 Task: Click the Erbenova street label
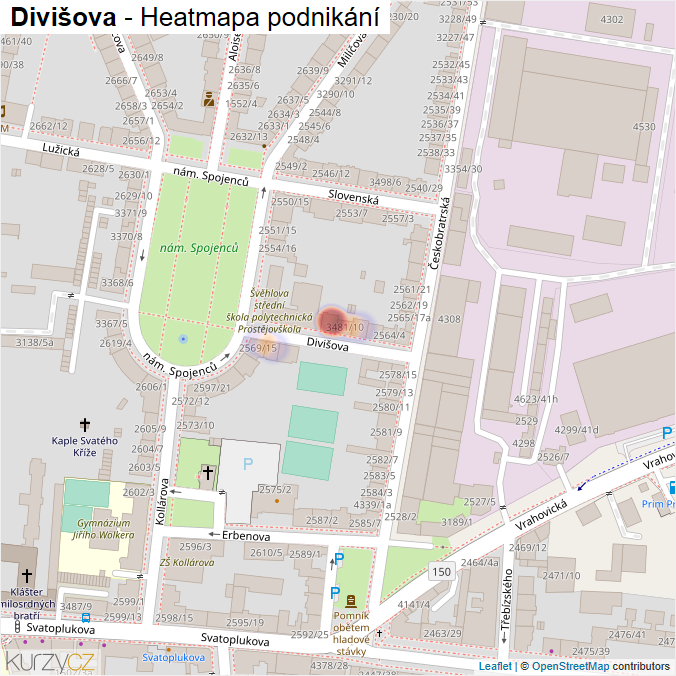click(246, 536)
